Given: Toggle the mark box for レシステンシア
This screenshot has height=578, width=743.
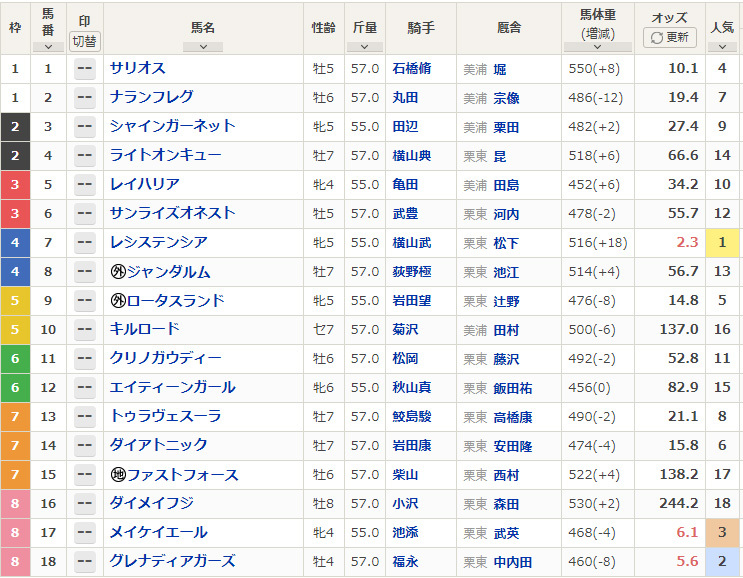Looking at the screenshot, I should point(84,243).
